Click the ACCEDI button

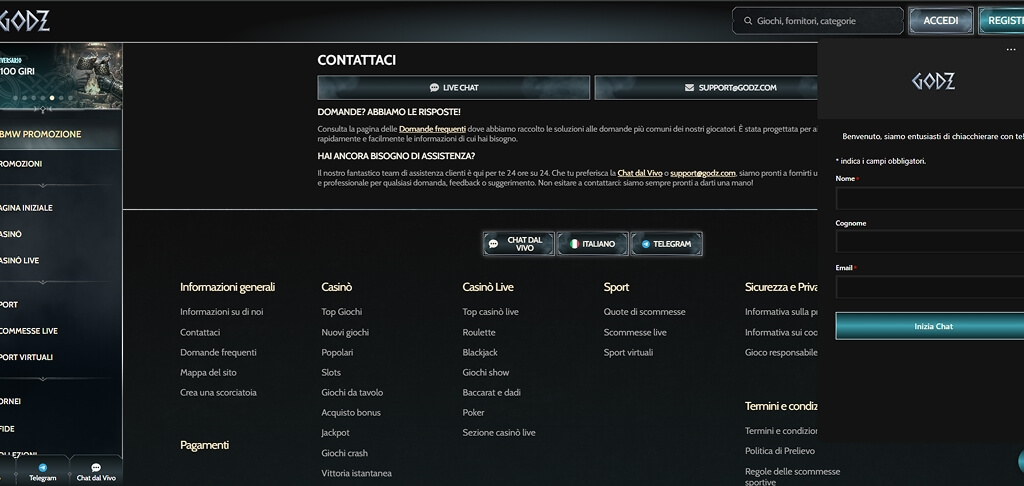[x=940, y=21]
